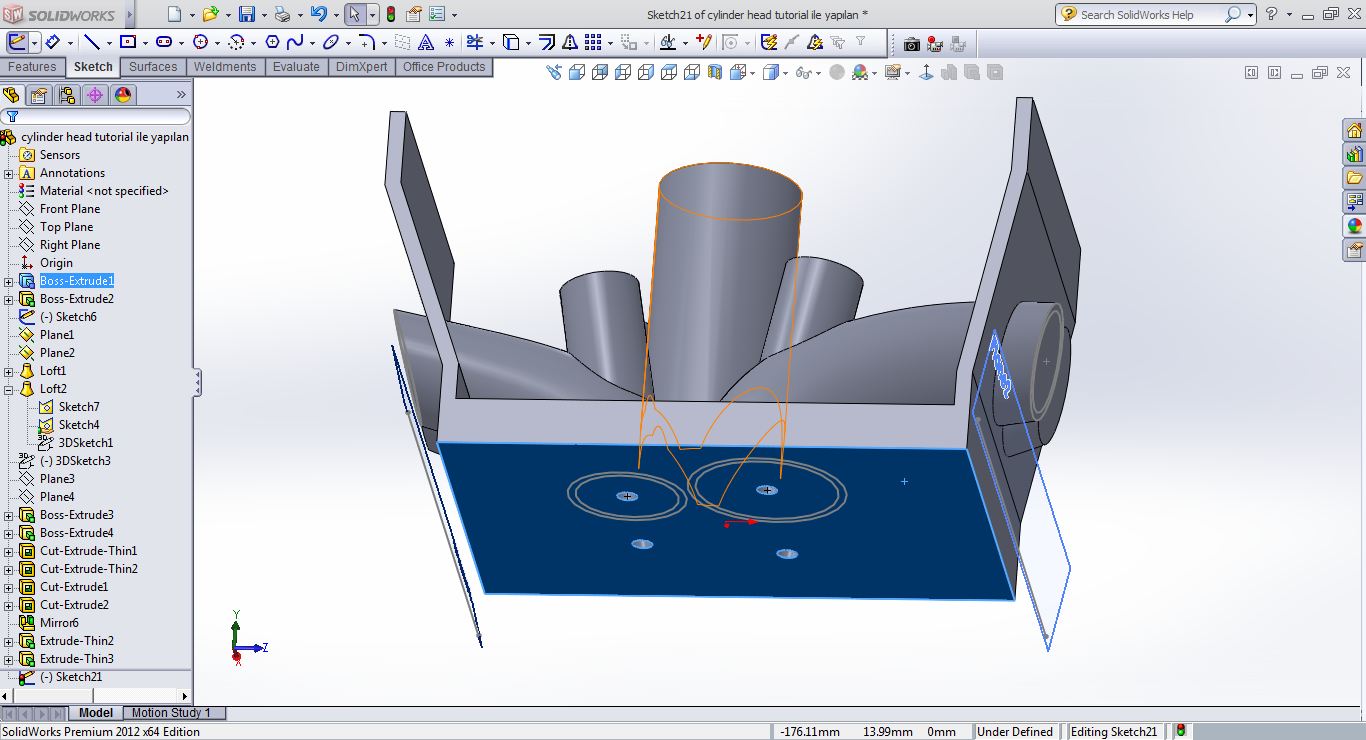The height and width of the screenshot is (740, 1366).
Task: Open the DisplayManager panel tab
Action: coord(123,95)
